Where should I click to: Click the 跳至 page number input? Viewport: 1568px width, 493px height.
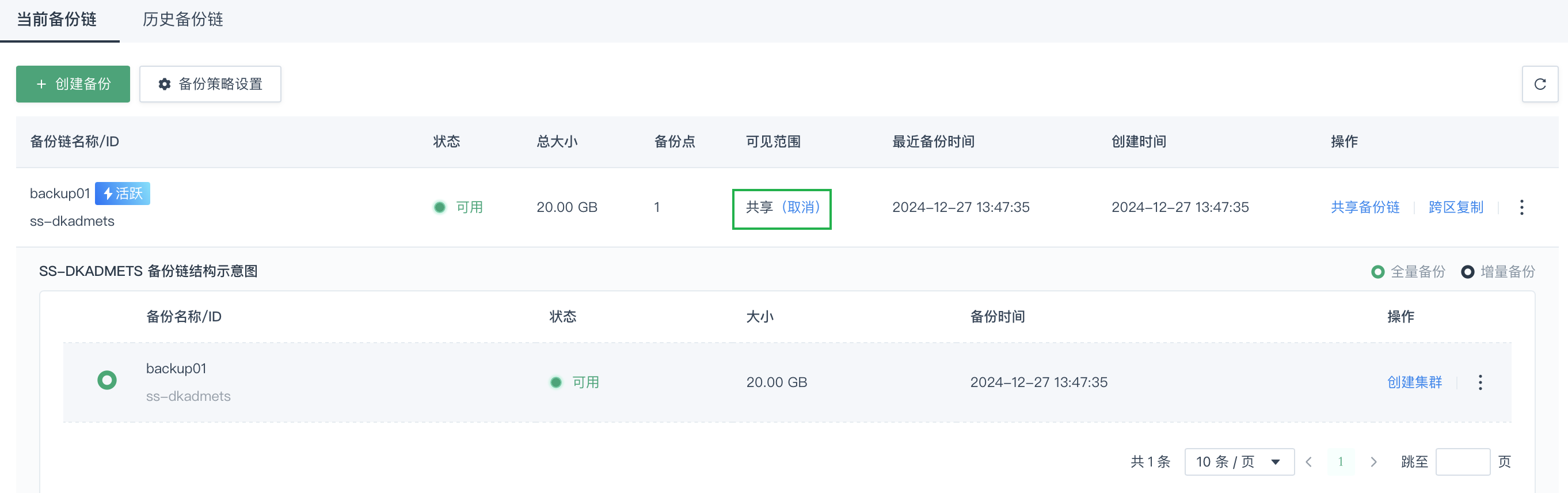pyautogui.click(x=1462, y=462)
